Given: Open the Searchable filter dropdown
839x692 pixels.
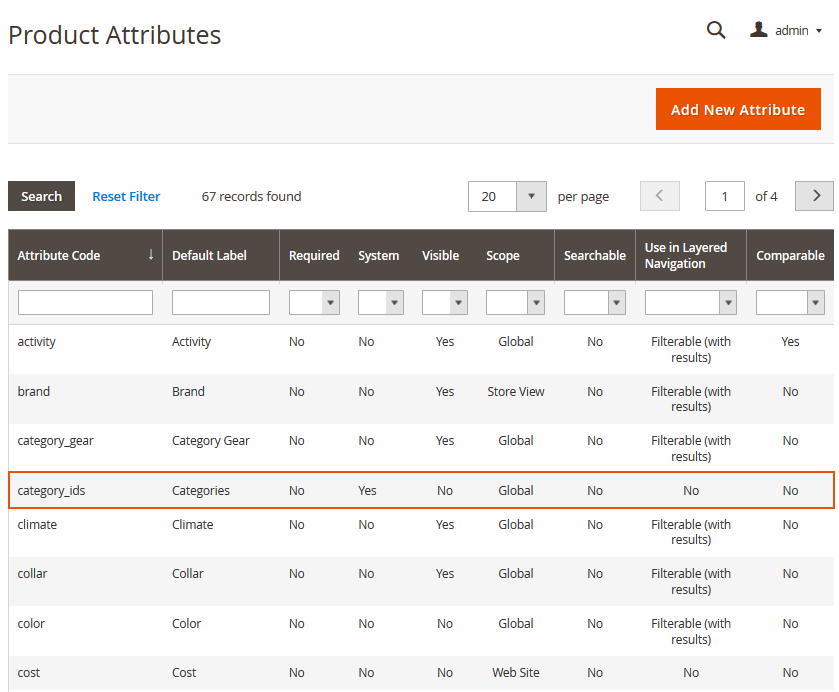Looking at the screenshot, I should (x=594, y=303).
